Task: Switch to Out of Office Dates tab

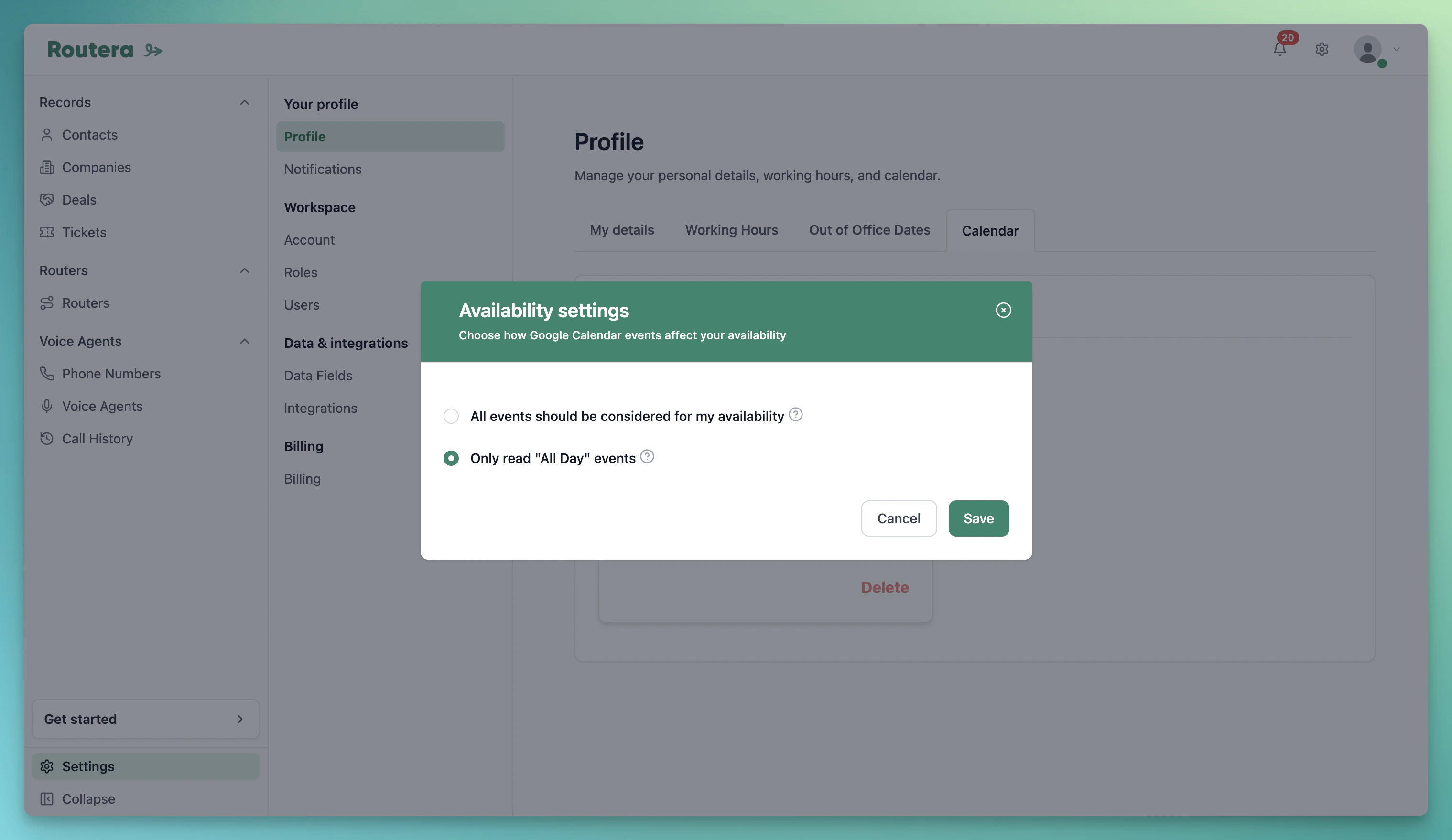Action: pyautogui.click(x=869, y=230)
